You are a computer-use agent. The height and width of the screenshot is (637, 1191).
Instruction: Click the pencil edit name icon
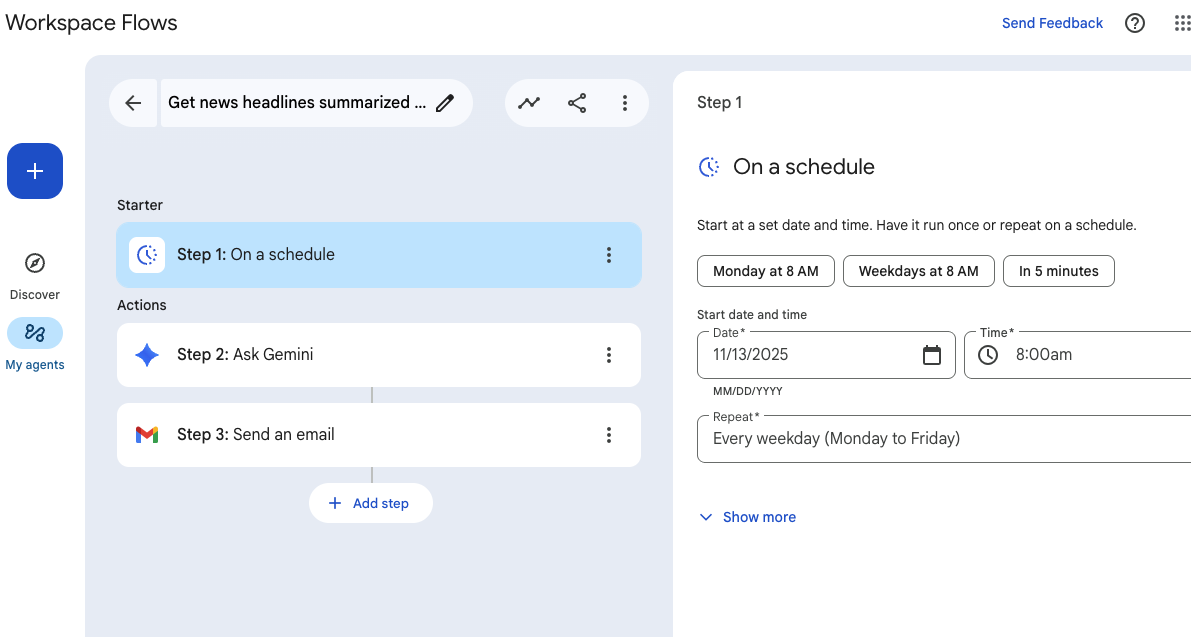[x=445, y=103]
